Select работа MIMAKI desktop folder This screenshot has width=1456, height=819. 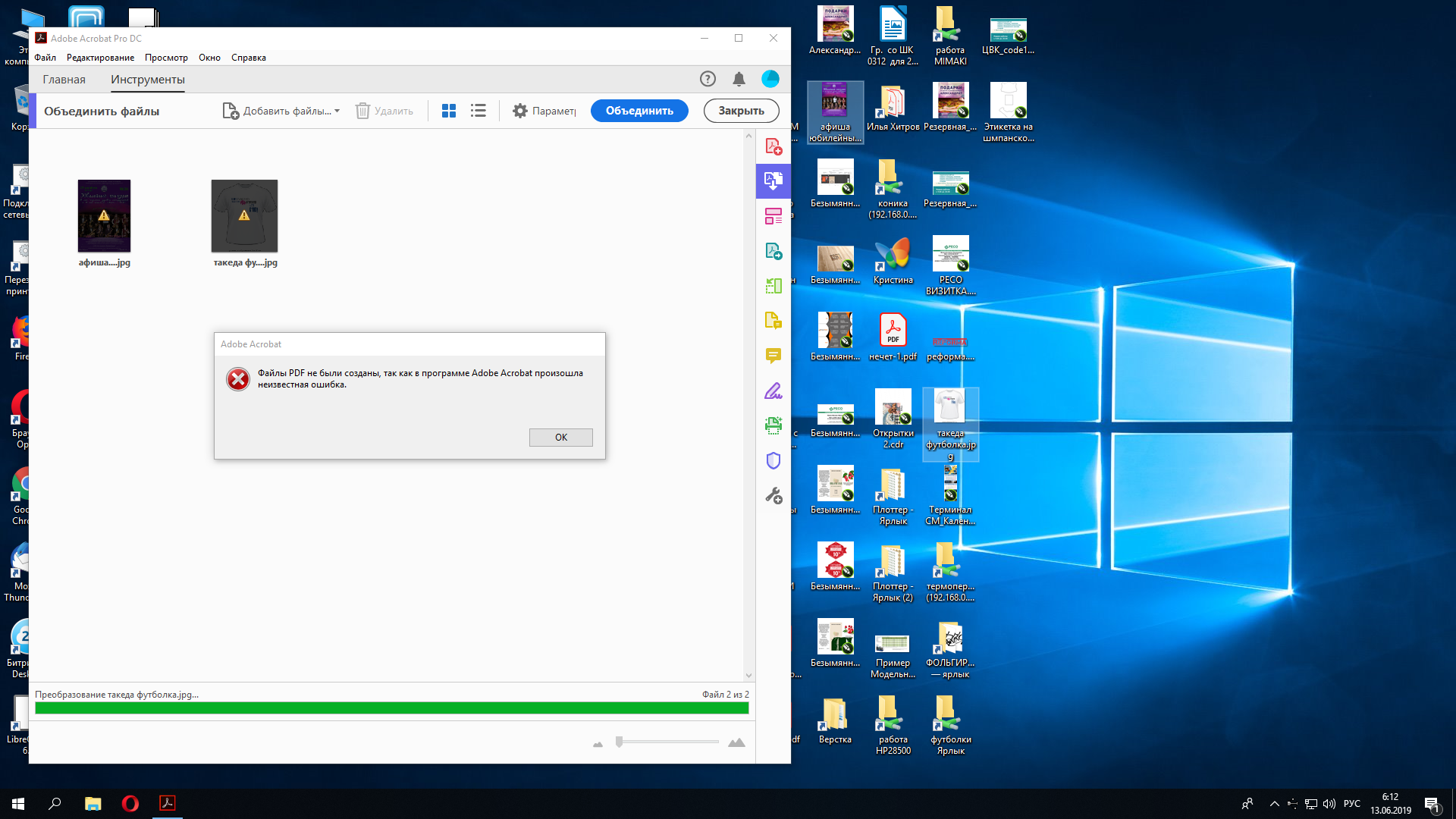(x=950, y=36)
